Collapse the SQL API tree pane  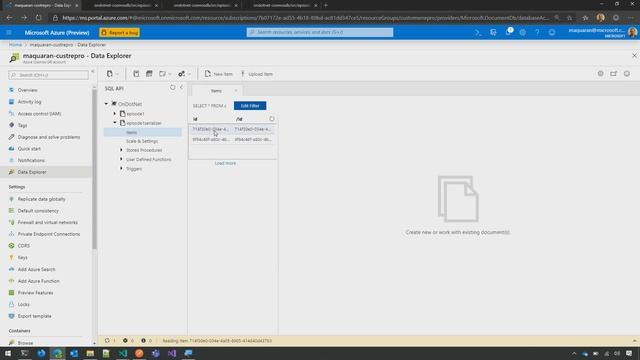click(x=182, y=87)
